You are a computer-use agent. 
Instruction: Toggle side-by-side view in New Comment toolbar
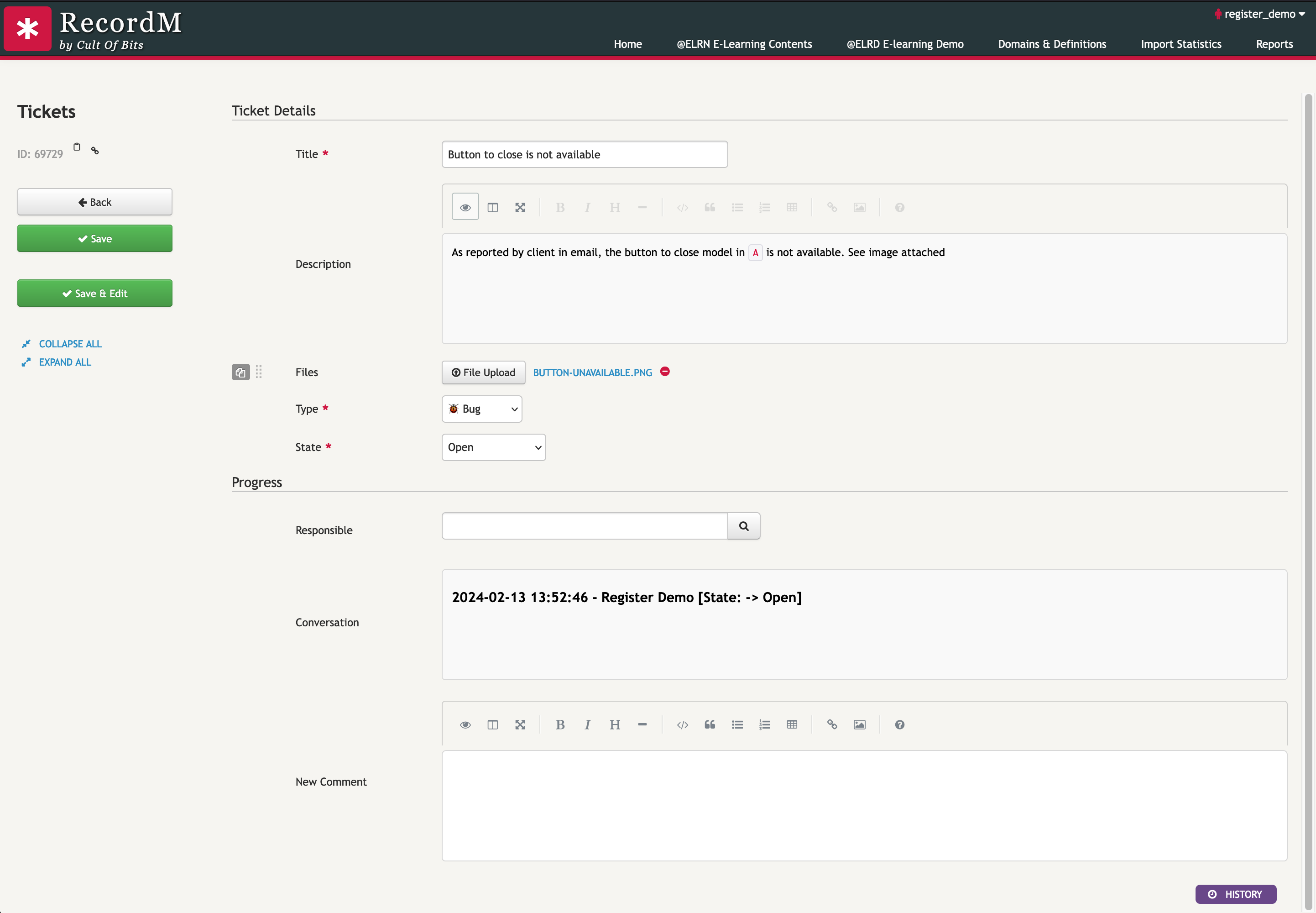[x=492, y=725]
